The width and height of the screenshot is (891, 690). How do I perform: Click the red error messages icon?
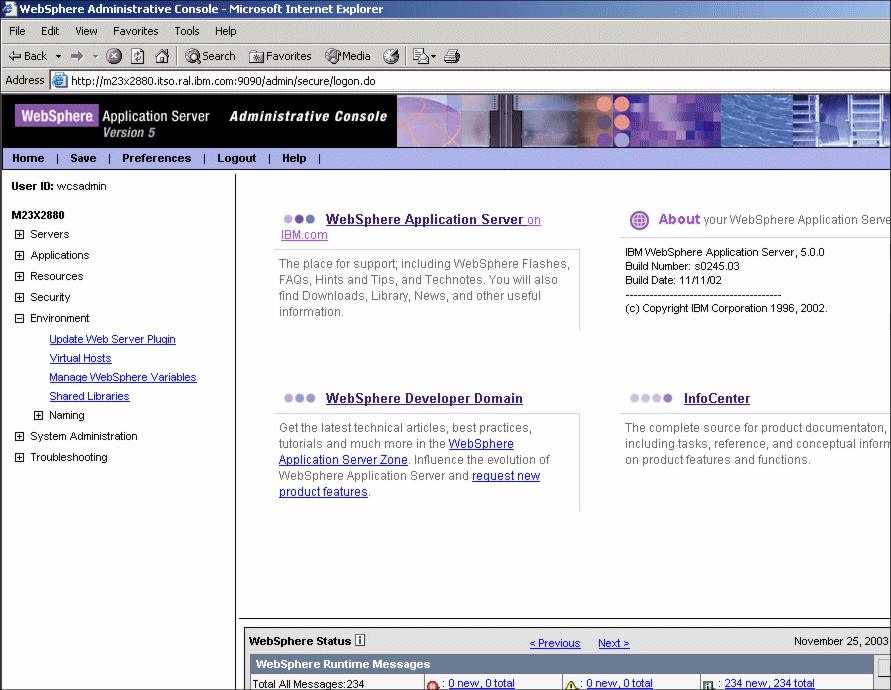click(432, 685)
